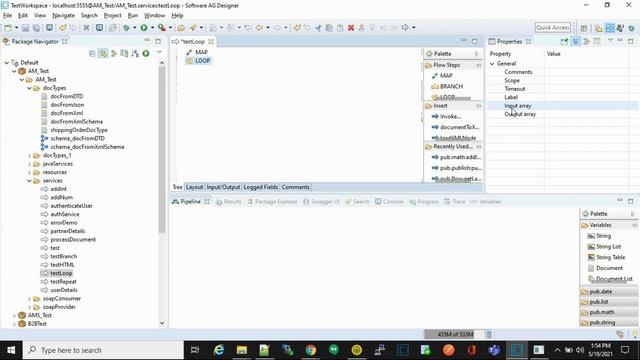Click the Windows Start button
The image size is (640, 360).
coord(11,350)
